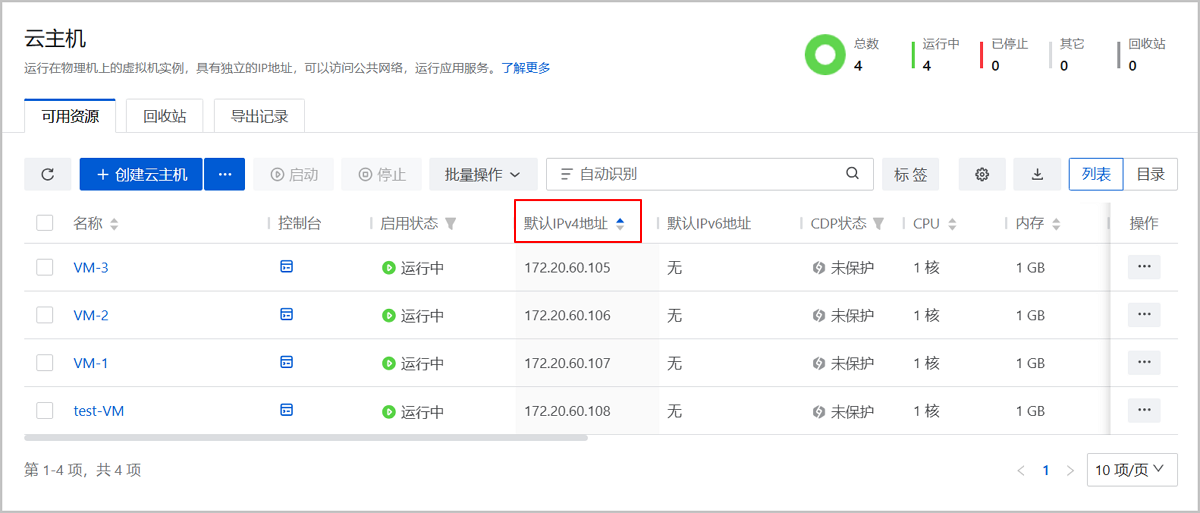Sort by 默认IPv4地址 column arrows
The image size is (1200, 513).
620,224
